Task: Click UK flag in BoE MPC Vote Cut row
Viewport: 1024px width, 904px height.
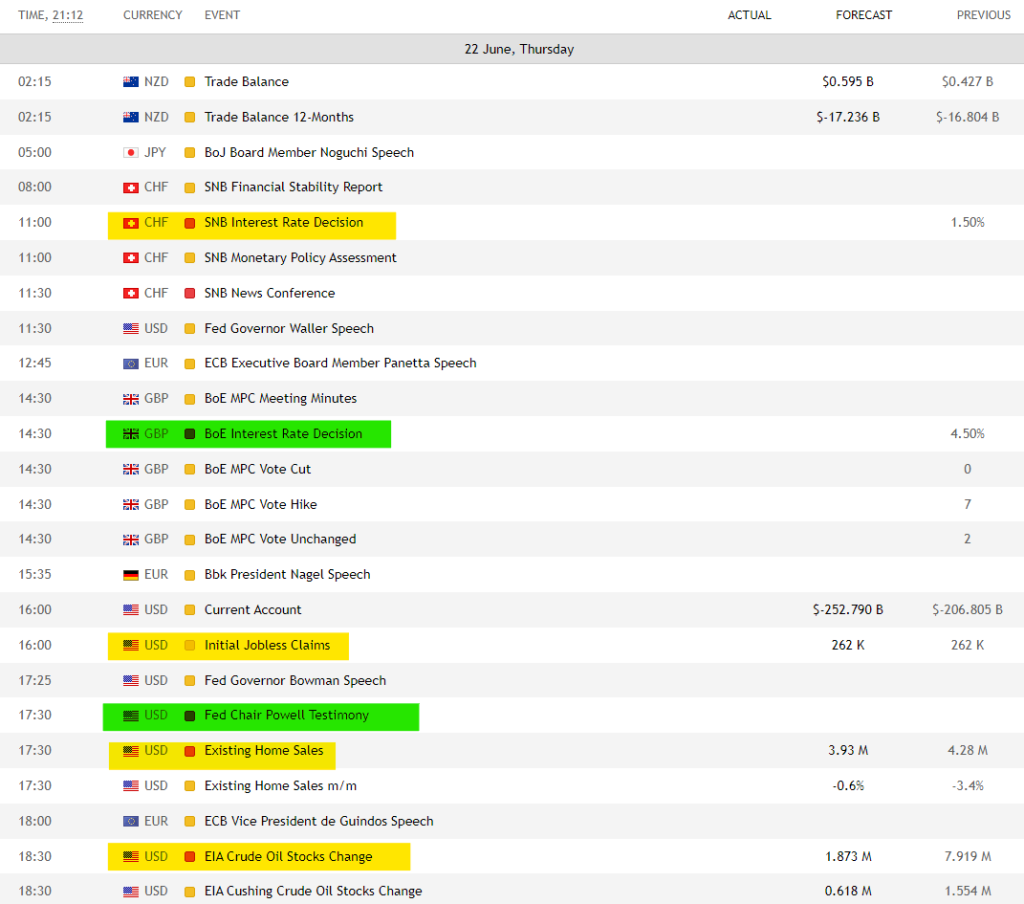Action: coord(131,469)
